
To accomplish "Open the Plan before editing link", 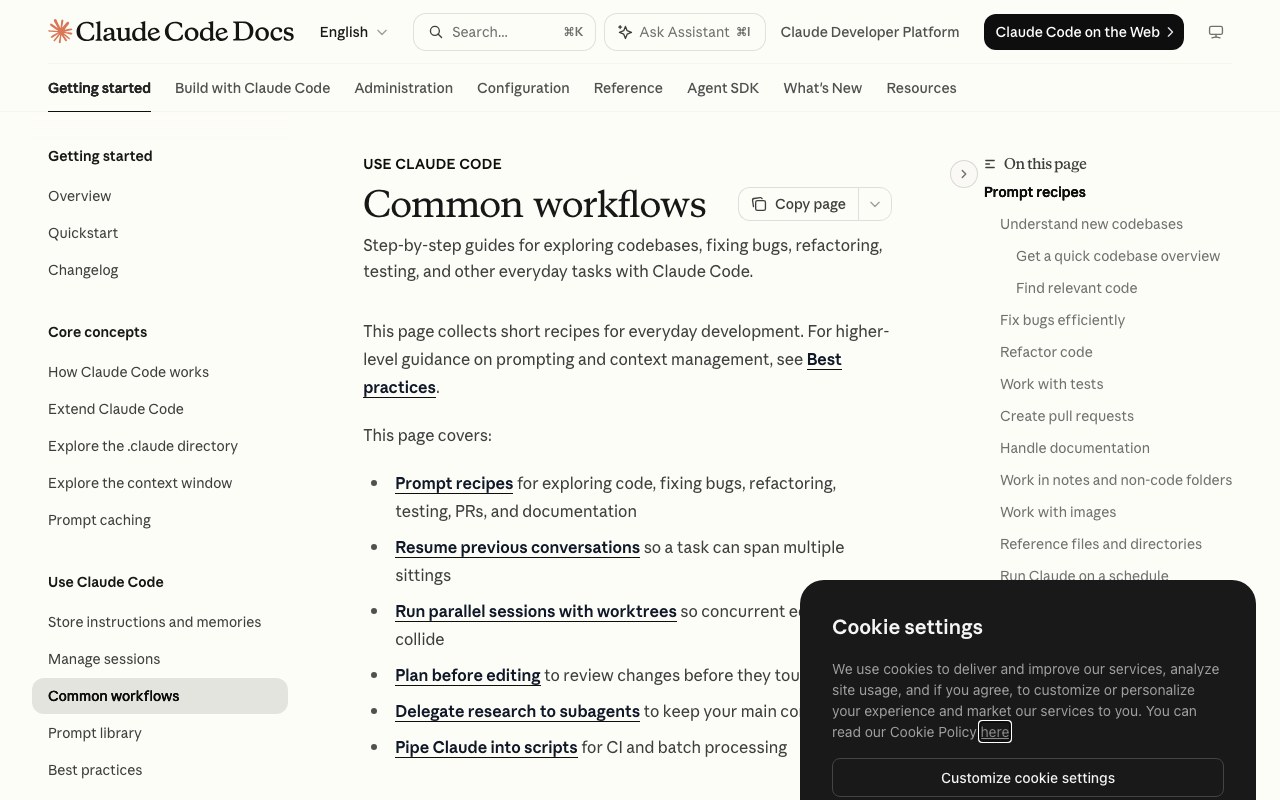I will (x=468, y=675).
